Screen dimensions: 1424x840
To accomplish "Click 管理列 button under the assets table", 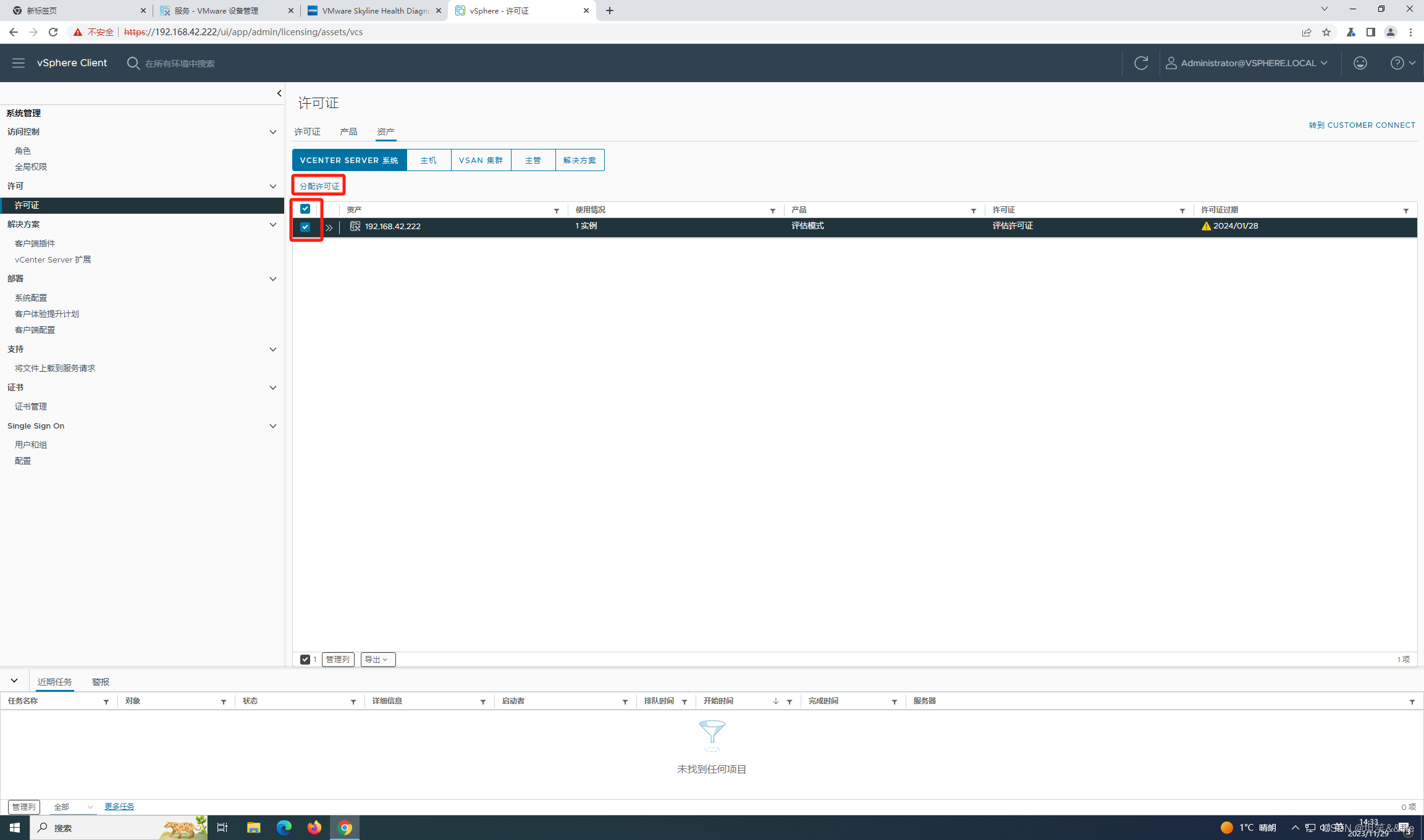I will click(x=338, y=660).
